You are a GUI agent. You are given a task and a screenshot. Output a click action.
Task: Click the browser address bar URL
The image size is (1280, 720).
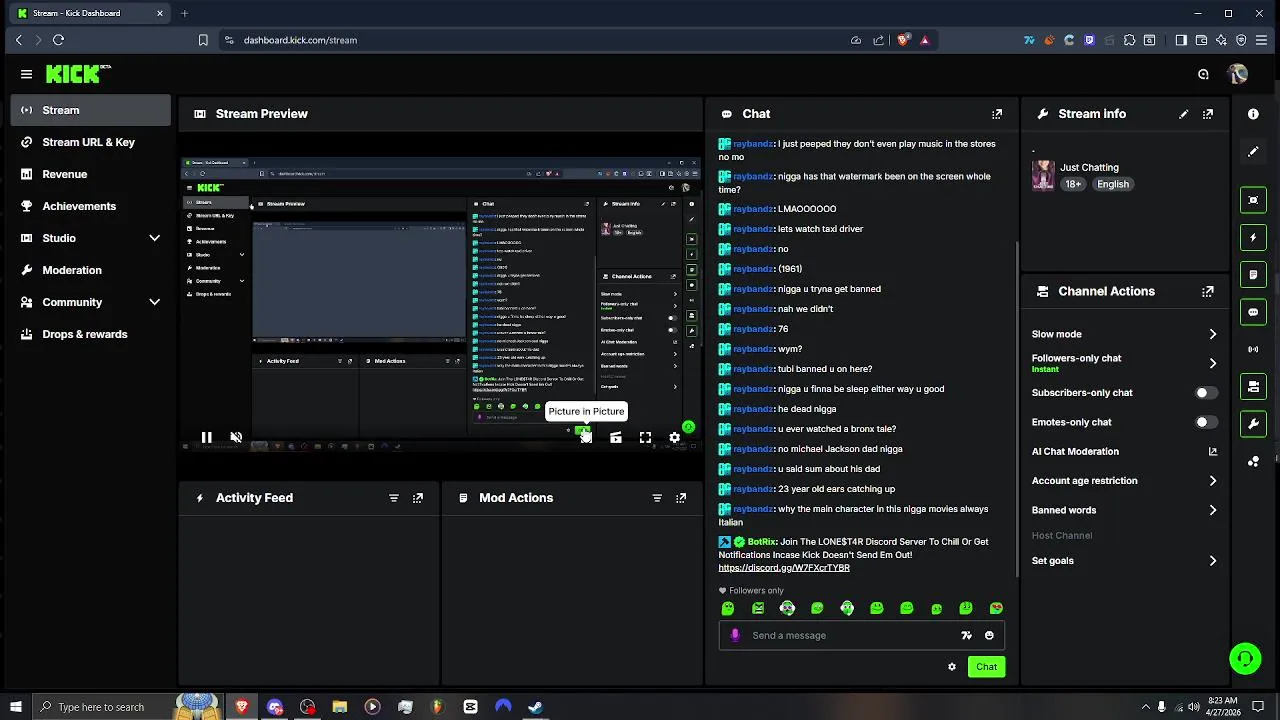click(300, 40)
